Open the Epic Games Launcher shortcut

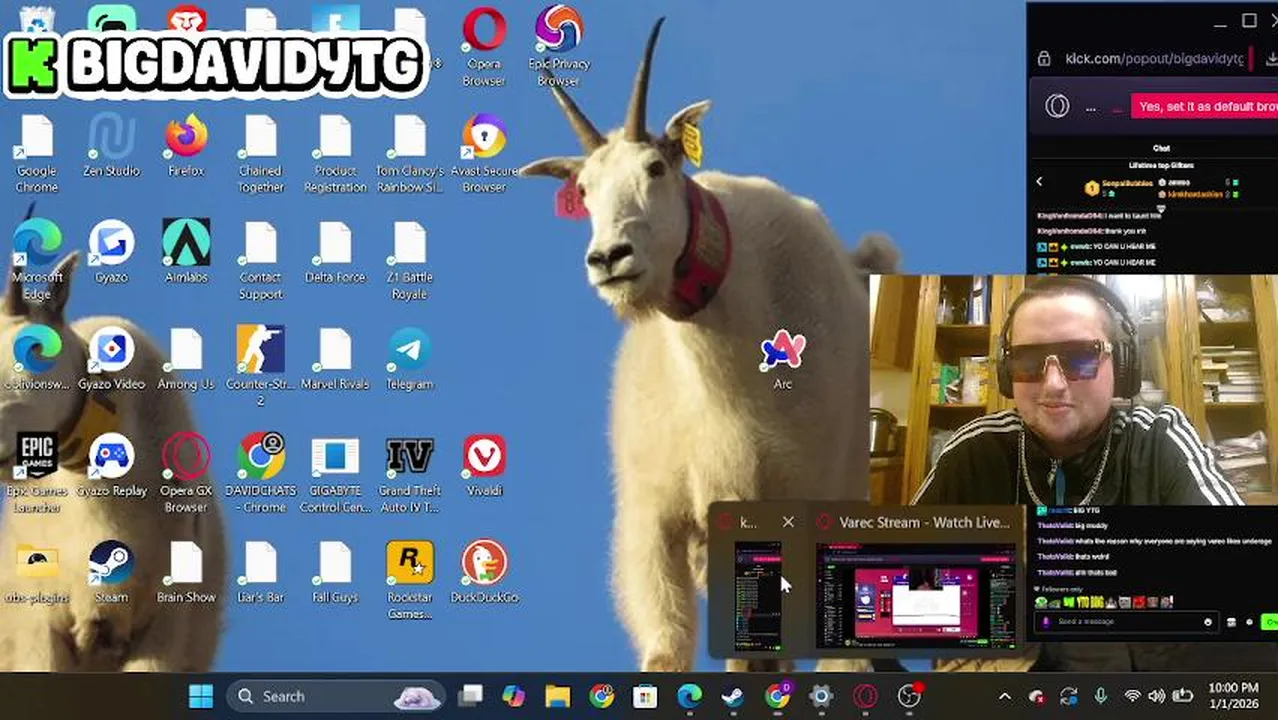[x=37, y=473]
